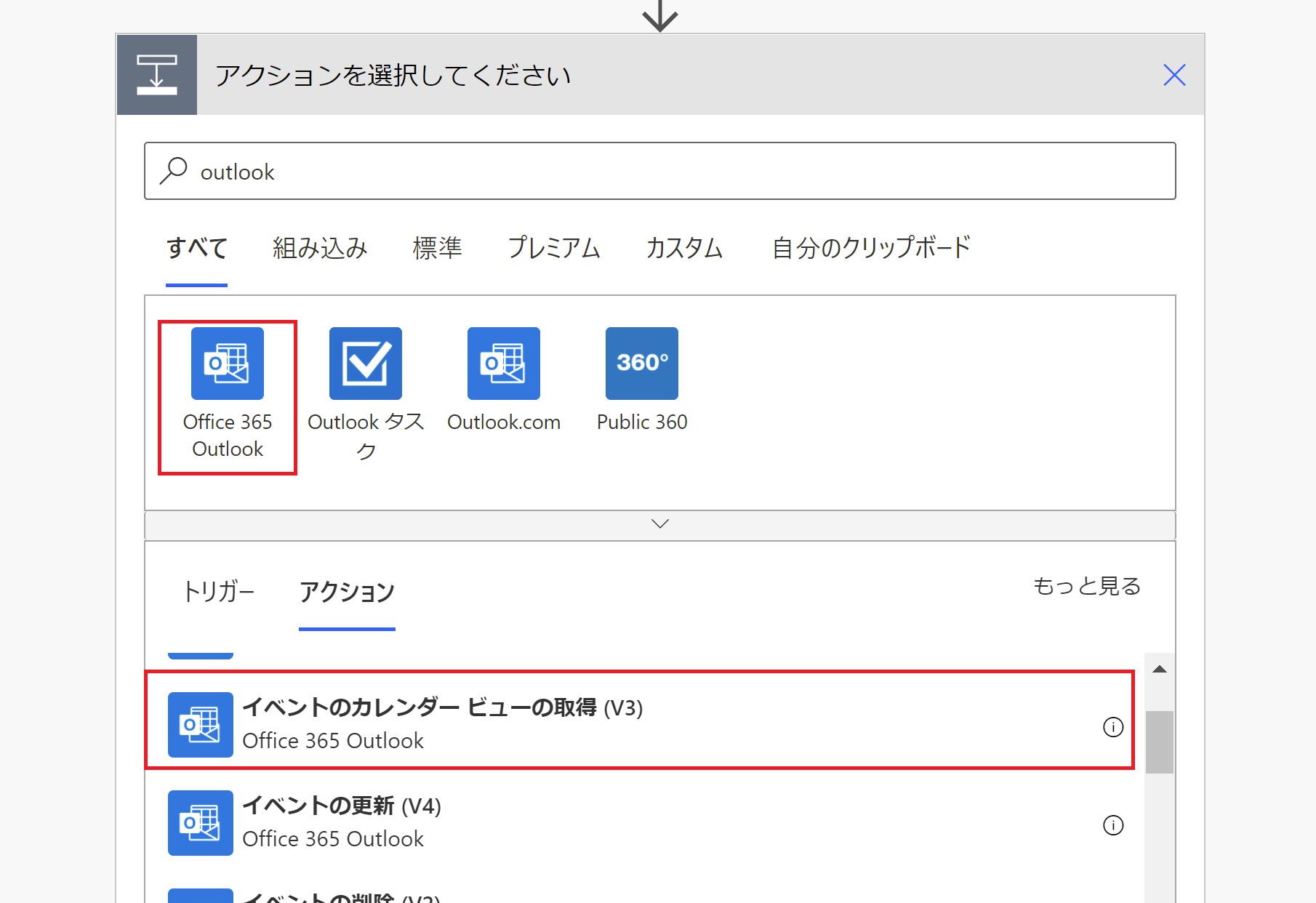Open info for イベントの更新 (V4)
1316x903 pixels.
pos(1113,825)
